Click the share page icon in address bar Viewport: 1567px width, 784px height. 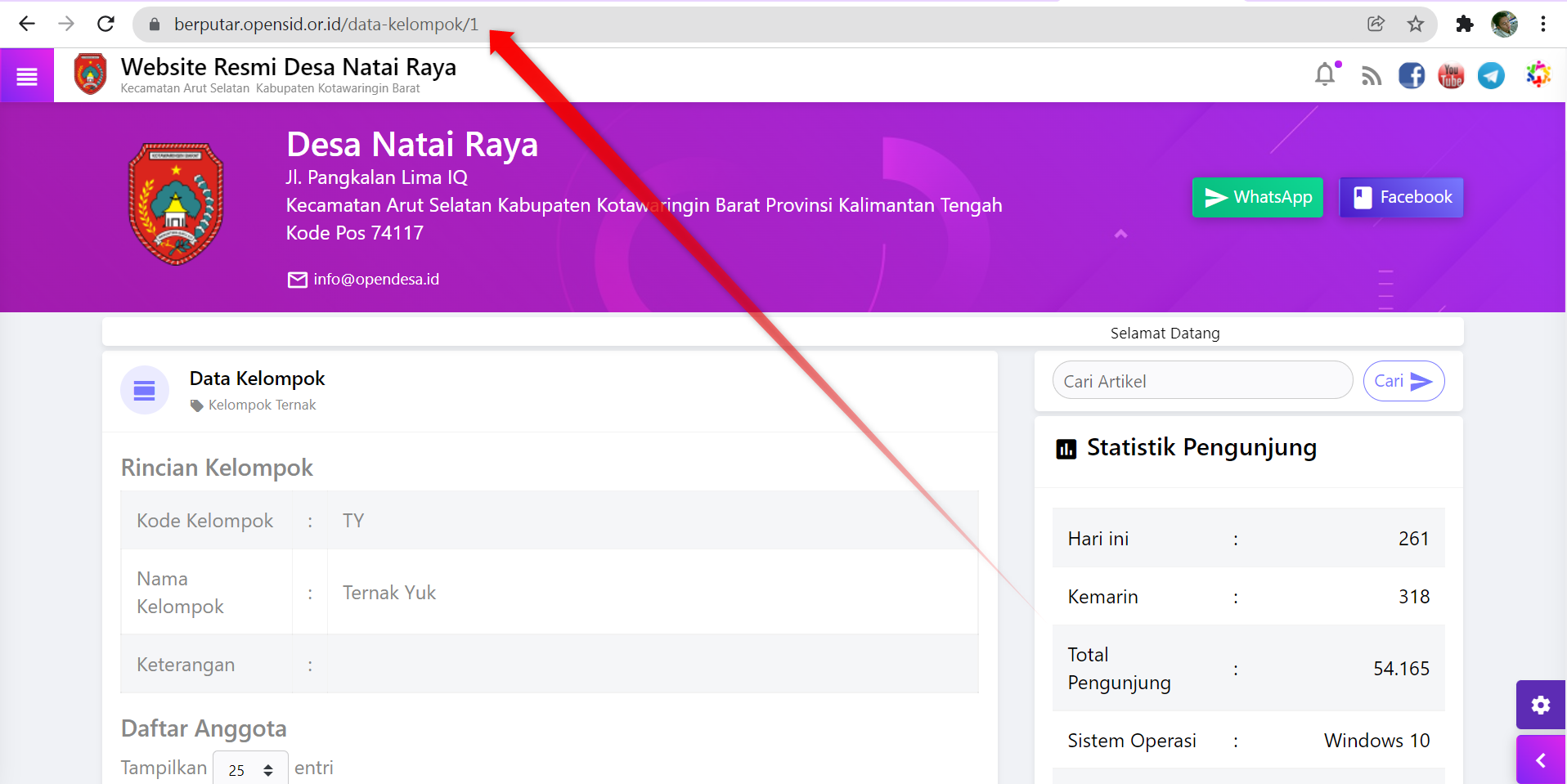(1376, 24)
